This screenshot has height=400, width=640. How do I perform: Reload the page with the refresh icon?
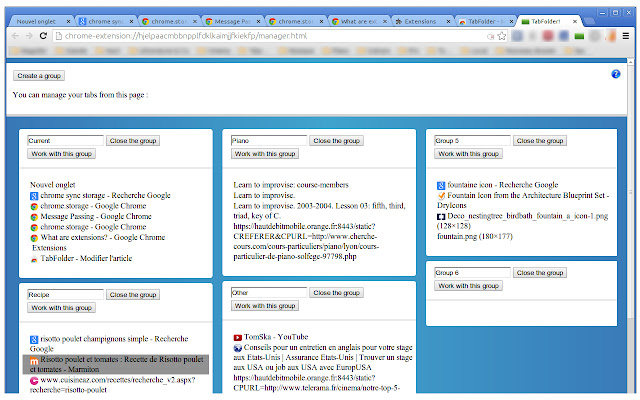pos(43,36)
